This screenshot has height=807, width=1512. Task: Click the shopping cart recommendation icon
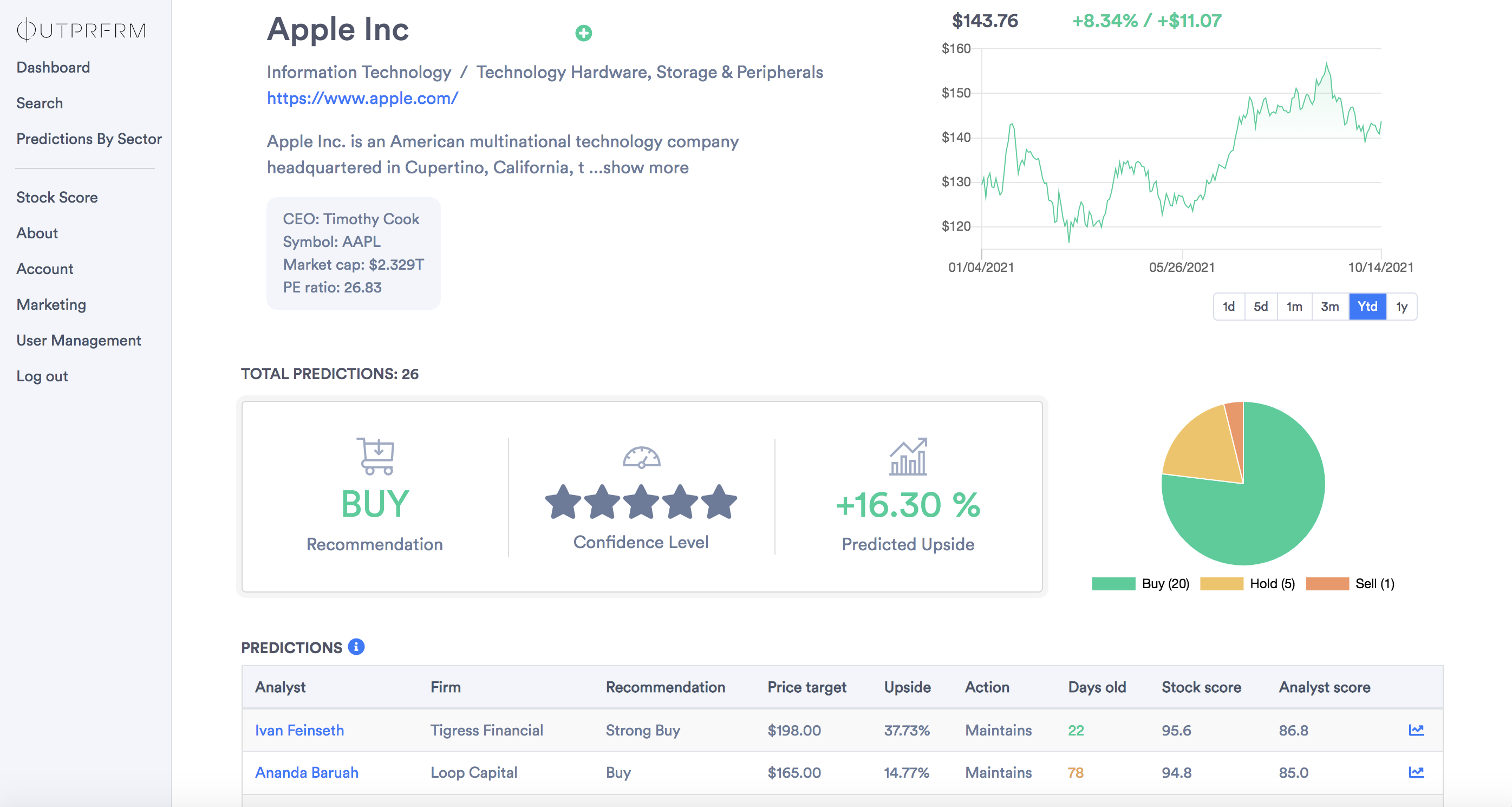(375, 456)
